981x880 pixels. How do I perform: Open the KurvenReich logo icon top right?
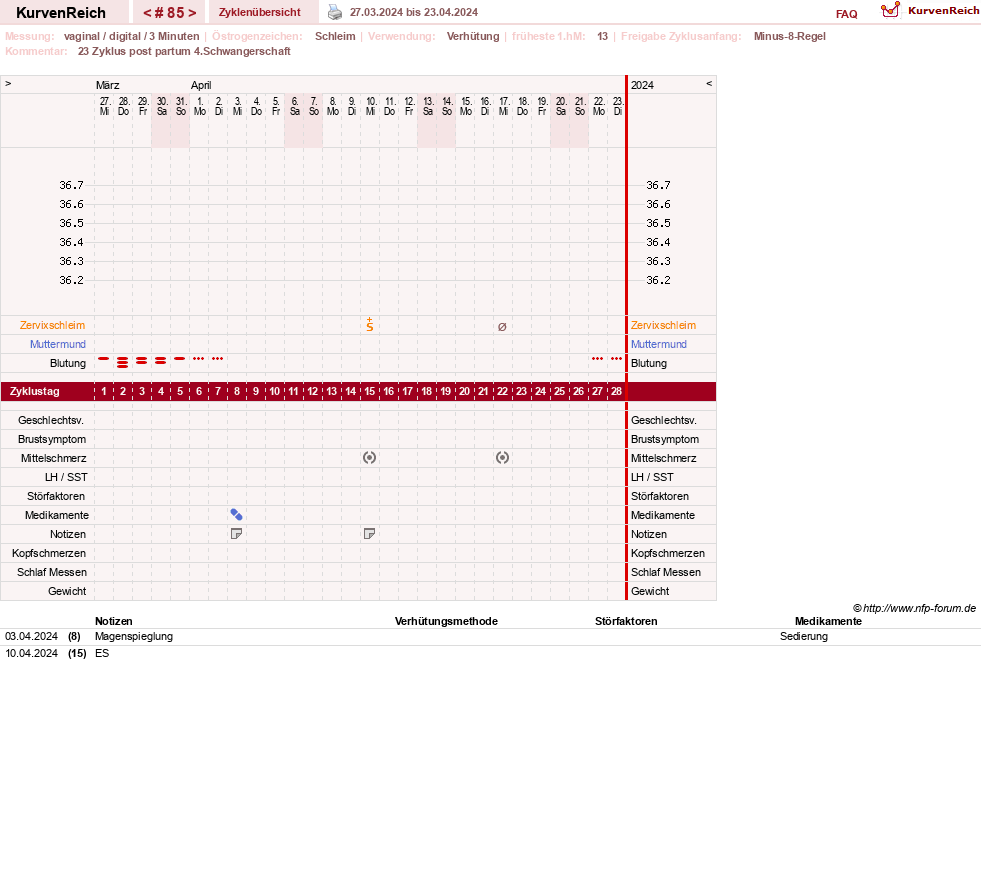tap(890, 9)
